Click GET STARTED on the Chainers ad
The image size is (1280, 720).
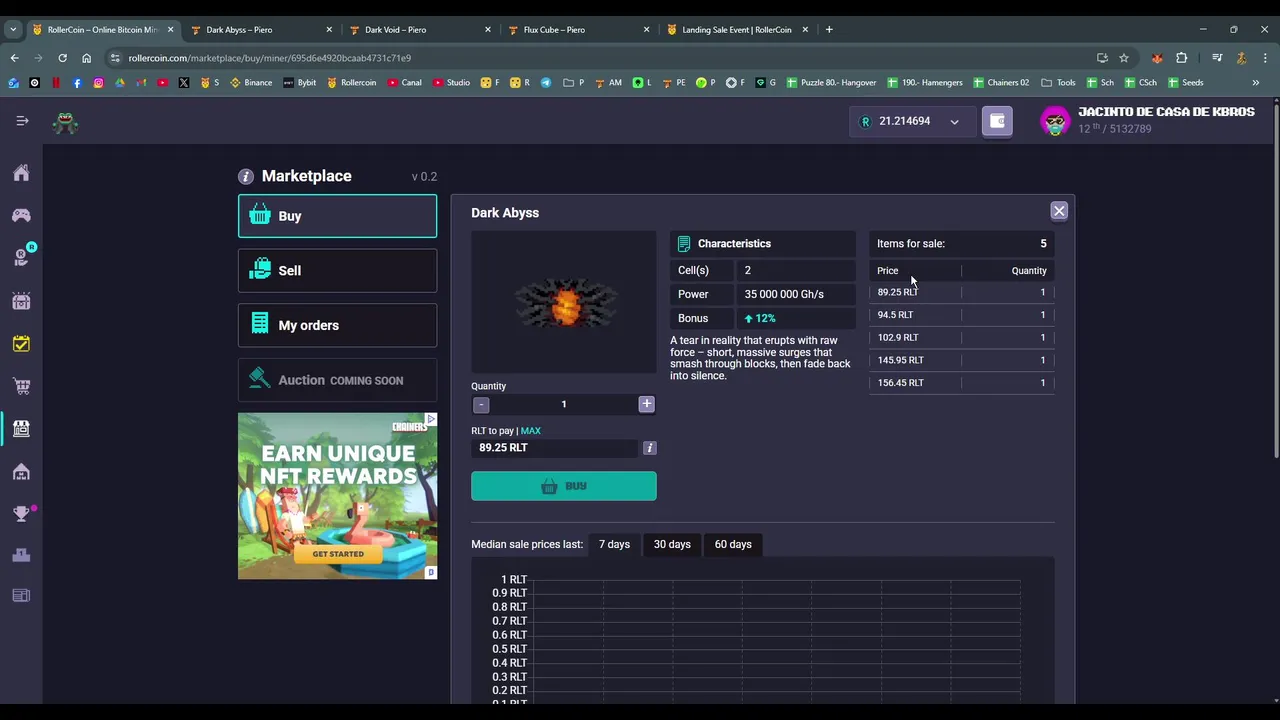(x=338, y=554)
